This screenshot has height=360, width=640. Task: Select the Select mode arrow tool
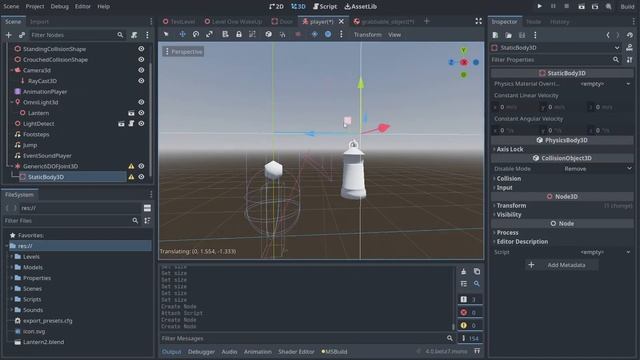pos(166,35)
